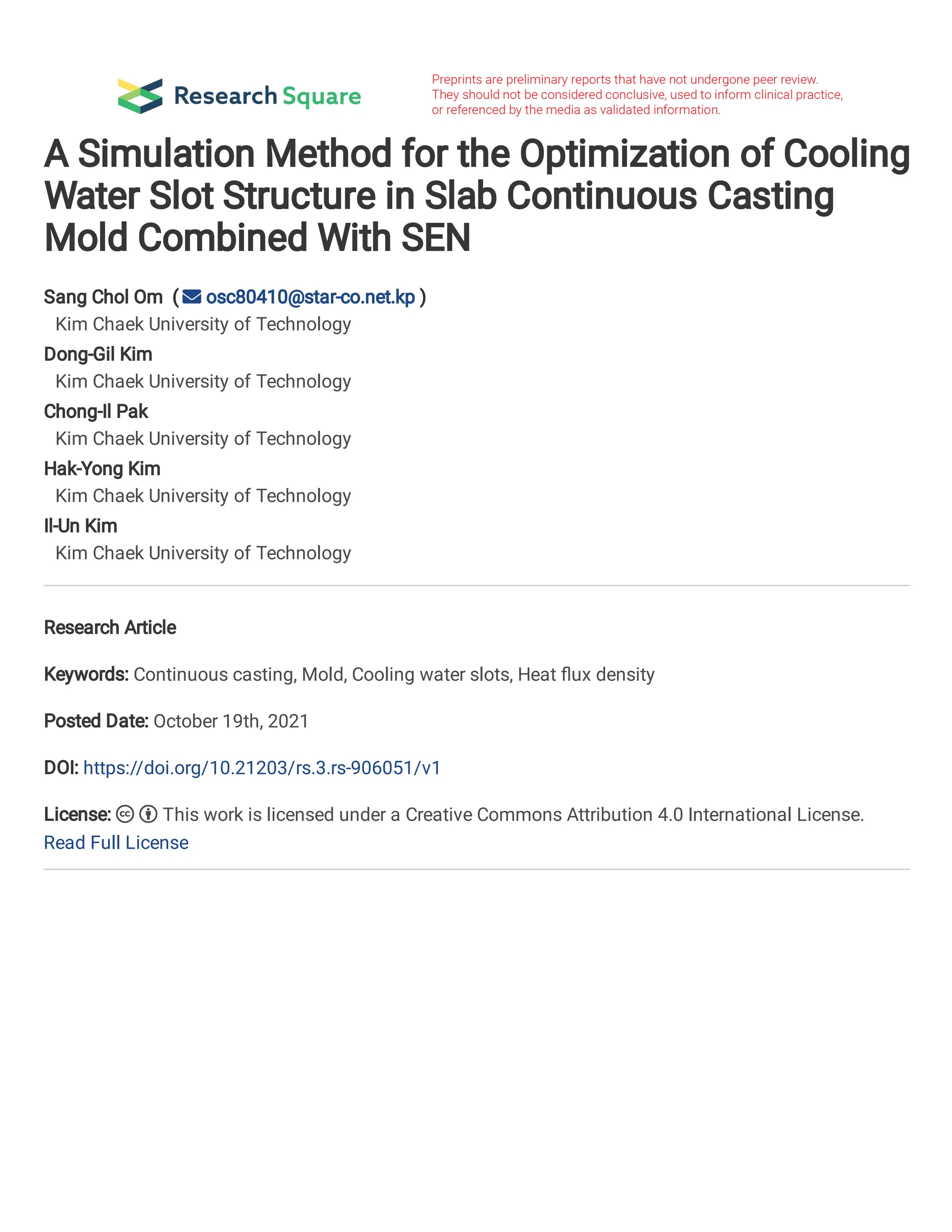The image size is (952, 1232).
Task: Click the paper title heading
Action: (476, 196)
